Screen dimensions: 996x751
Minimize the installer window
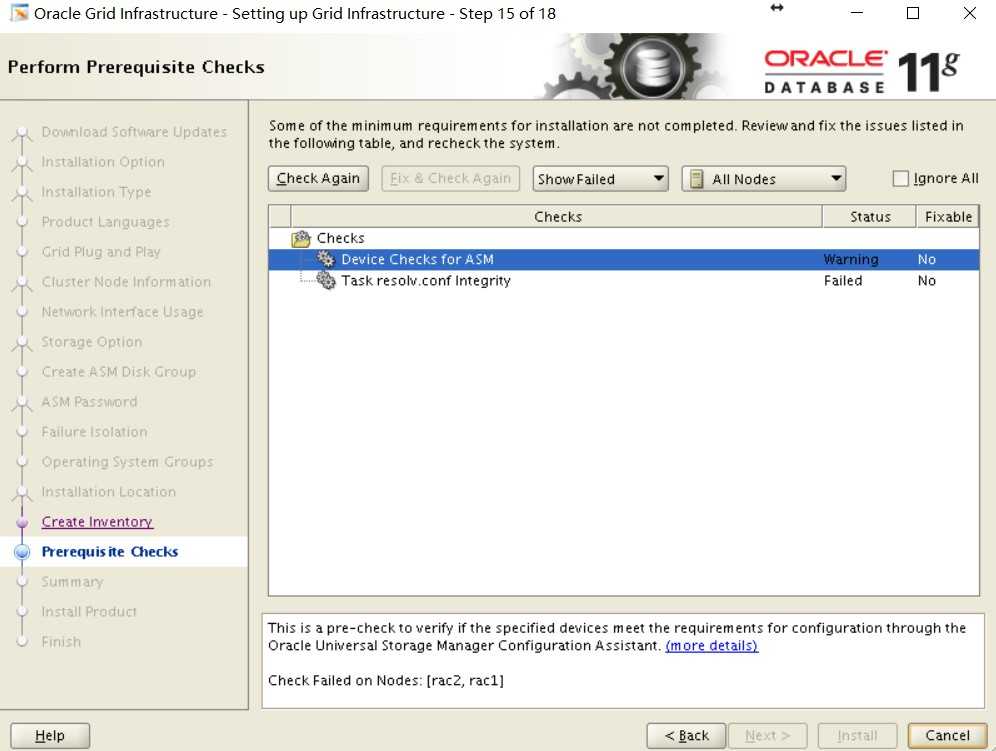[x=857, y=13]
